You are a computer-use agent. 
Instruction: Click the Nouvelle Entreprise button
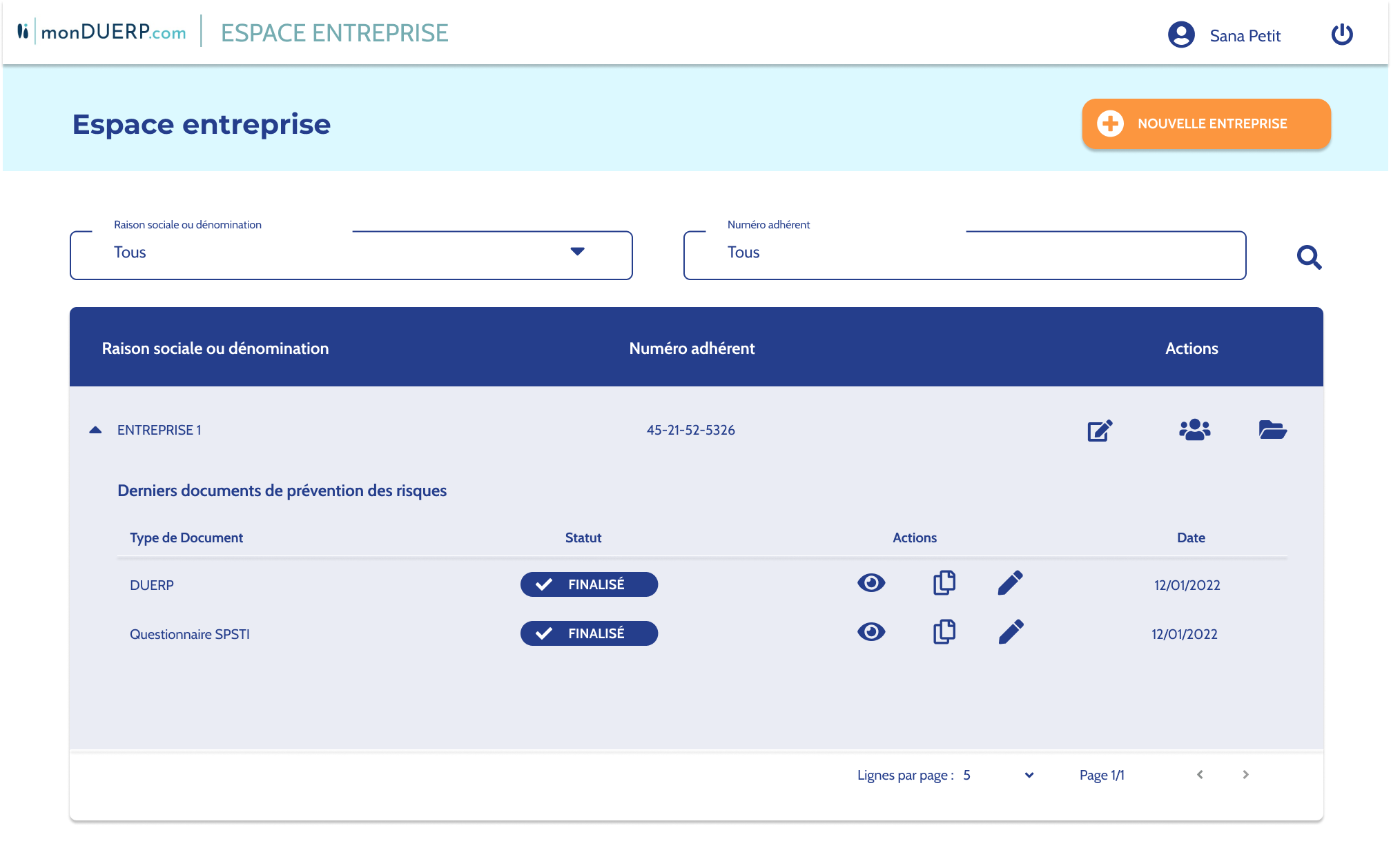coord(1206,124)
